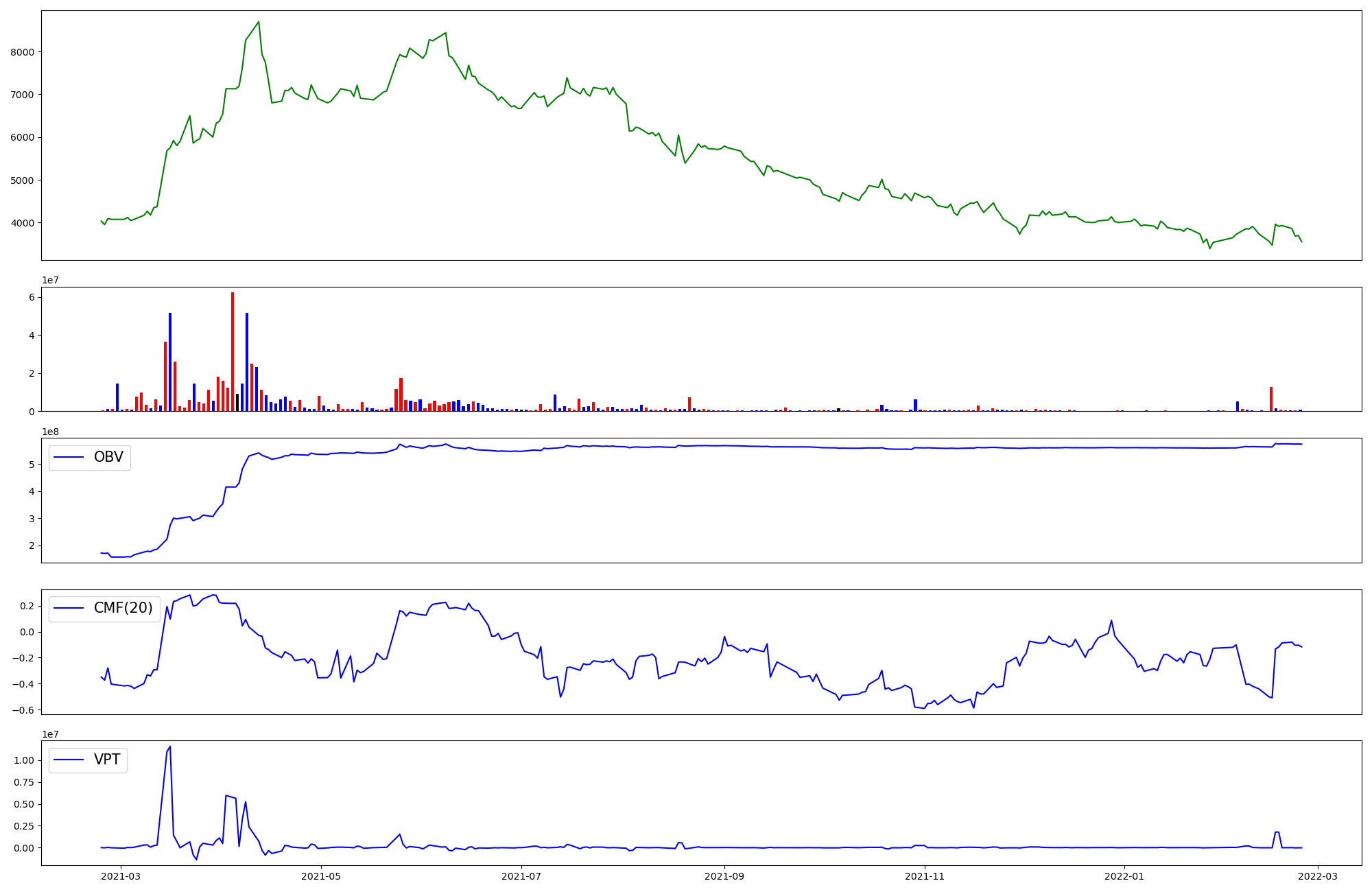Click the 2021-05 x-axis date label
This screenshot has width=1372, height=892.
tap(320, 876)
